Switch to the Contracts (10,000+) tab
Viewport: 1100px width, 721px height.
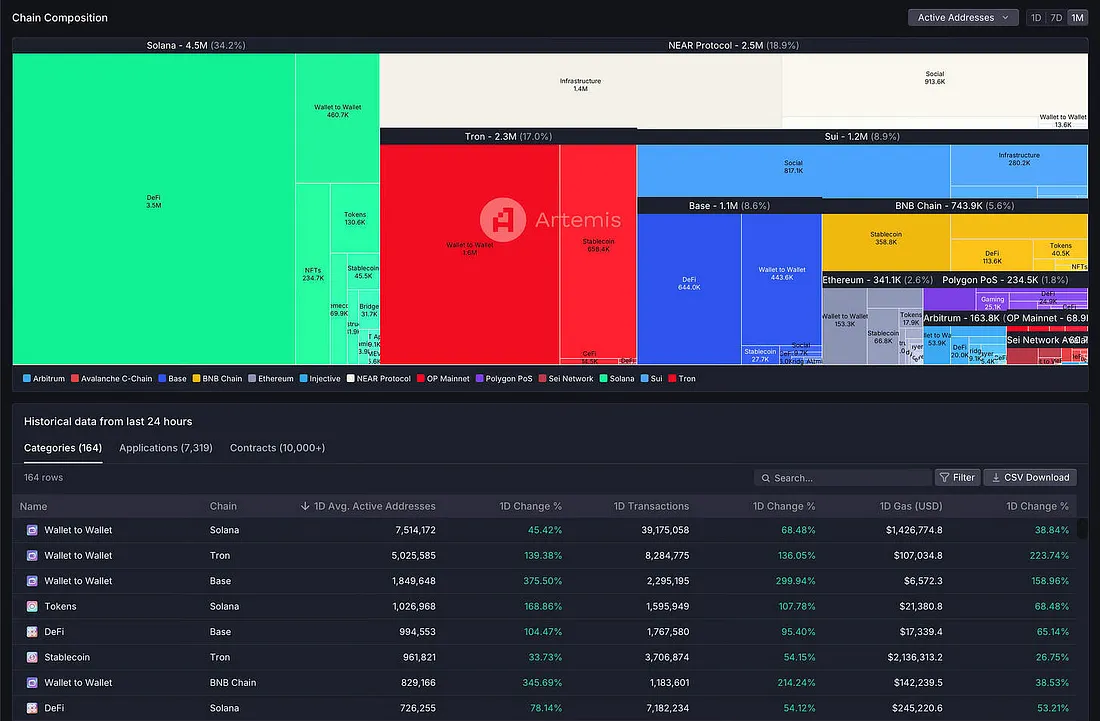click(277, 447)
